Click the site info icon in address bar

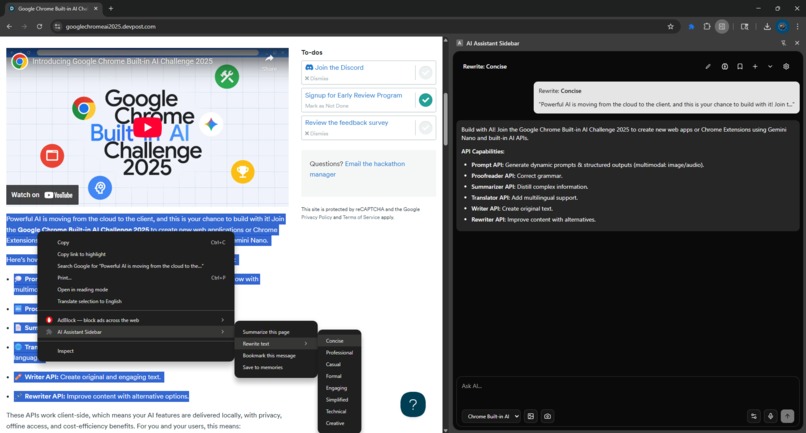point(58,27)
